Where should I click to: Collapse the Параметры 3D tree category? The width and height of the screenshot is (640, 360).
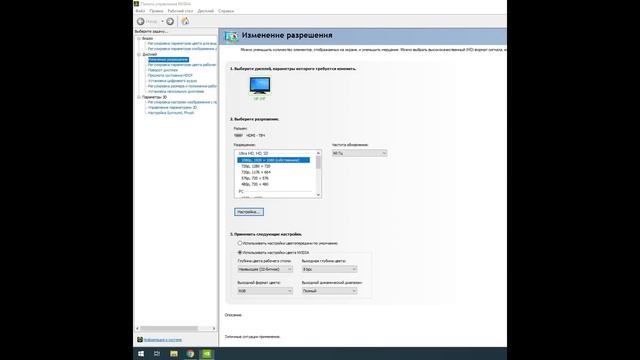(139, 97)
